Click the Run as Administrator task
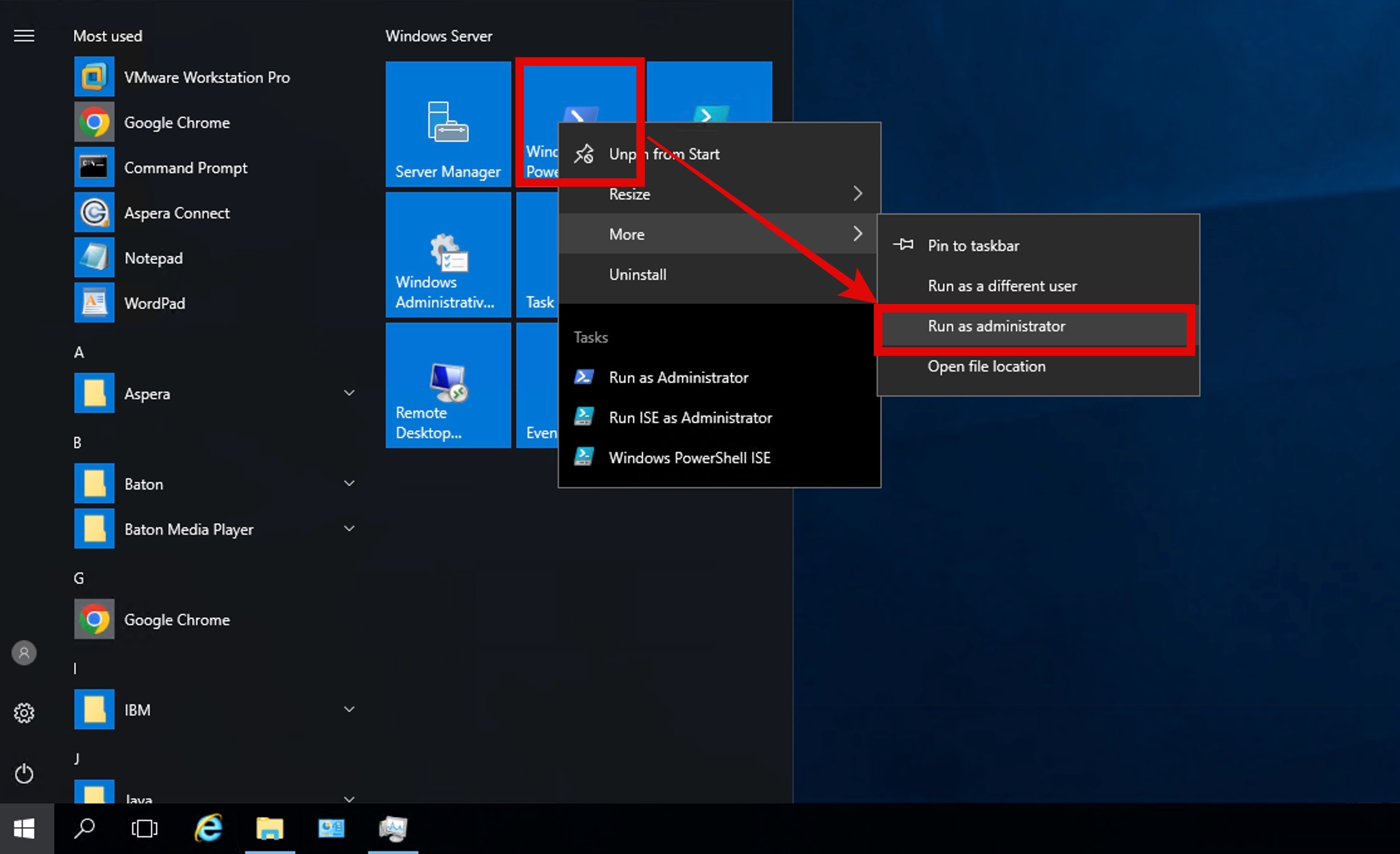The image size is (1400, 854). (719, 377)
